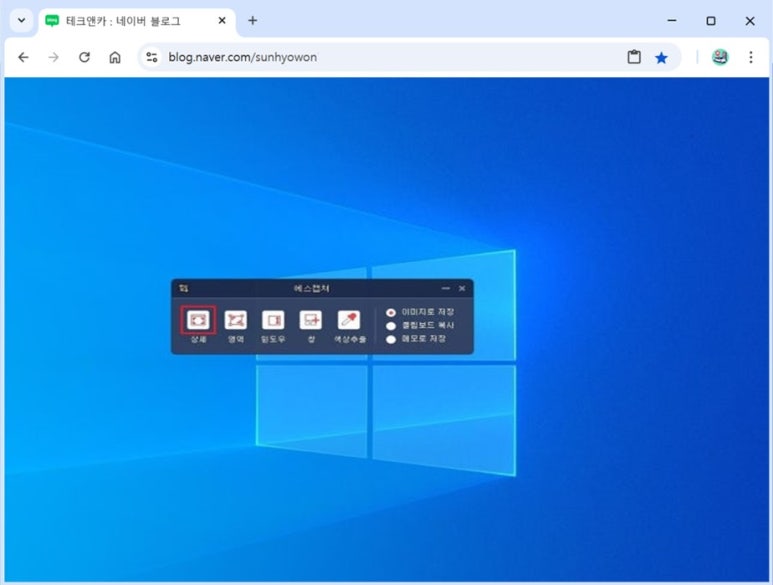Viewport: 773px width, 585px height.
Task: Select the full-screen capture icon in 에스캡처
Action: tap(198, 320)
